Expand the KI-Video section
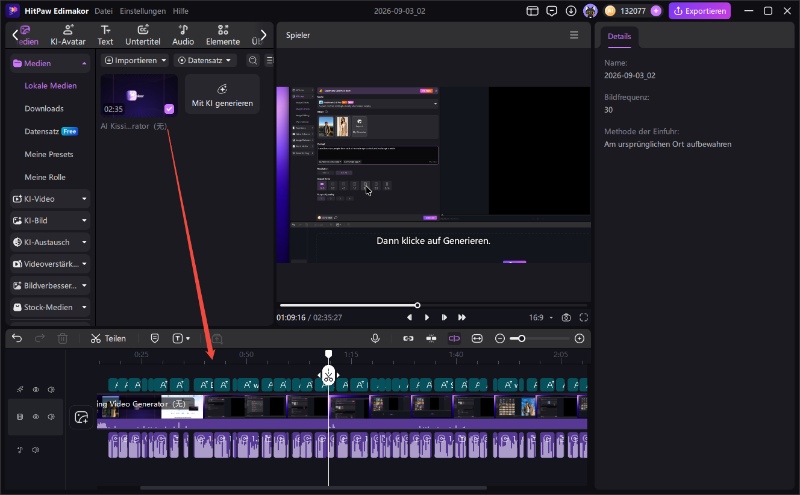Viewport: 800px width, 495px height. pos(49,199)
